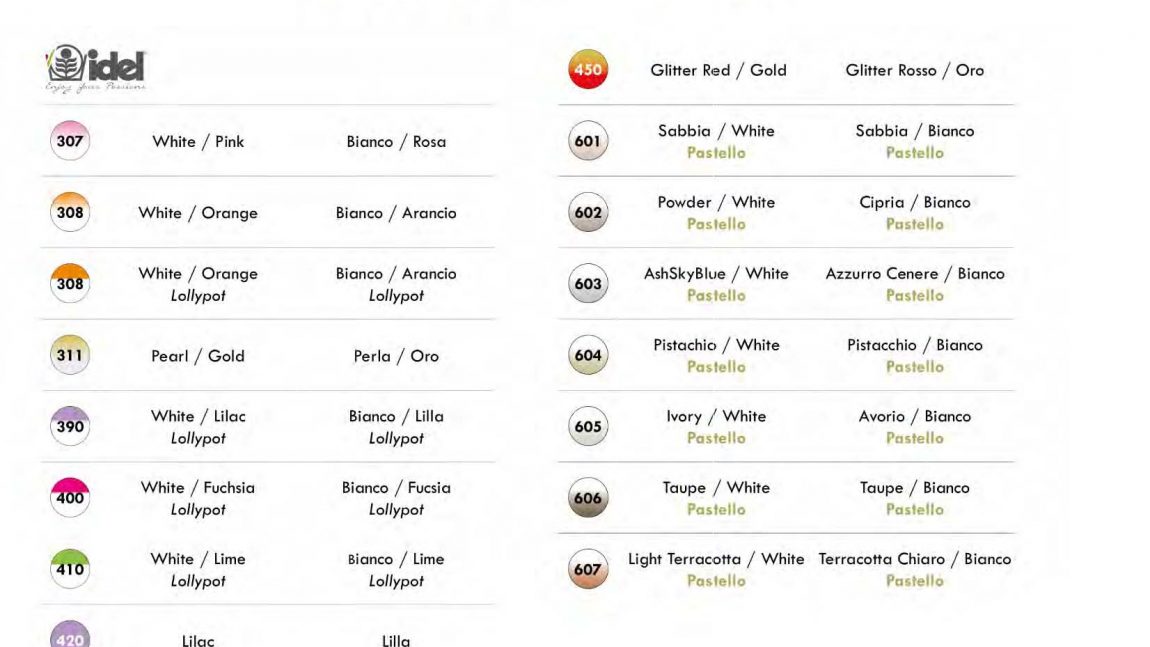Select the 603 AshSkyBlue swatch
Viewport: 1150px width, 647px height.
click(x=588, y=283)
